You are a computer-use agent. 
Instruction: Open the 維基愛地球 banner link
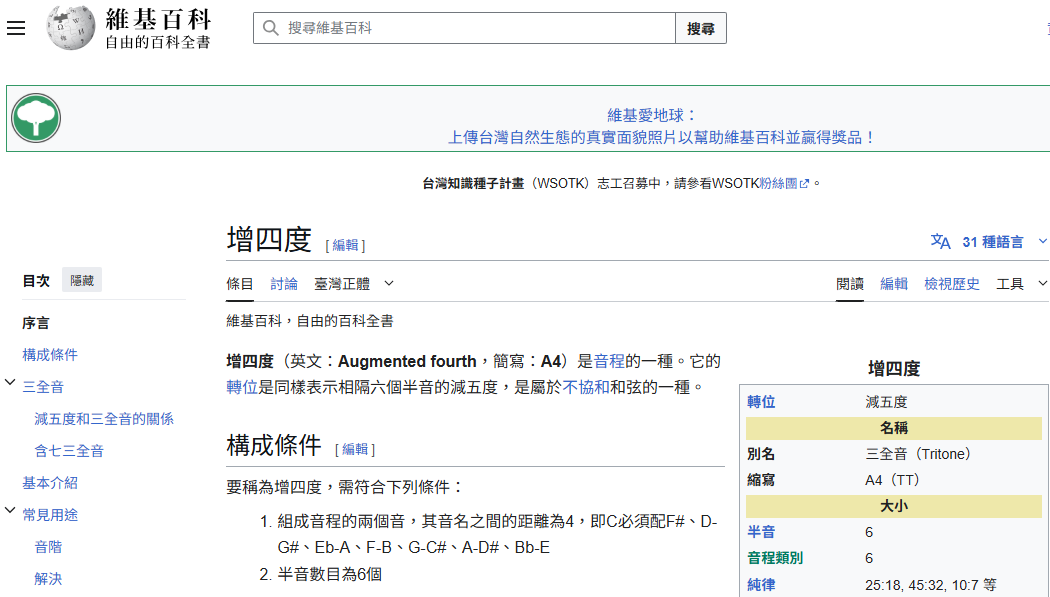point(651,115)
